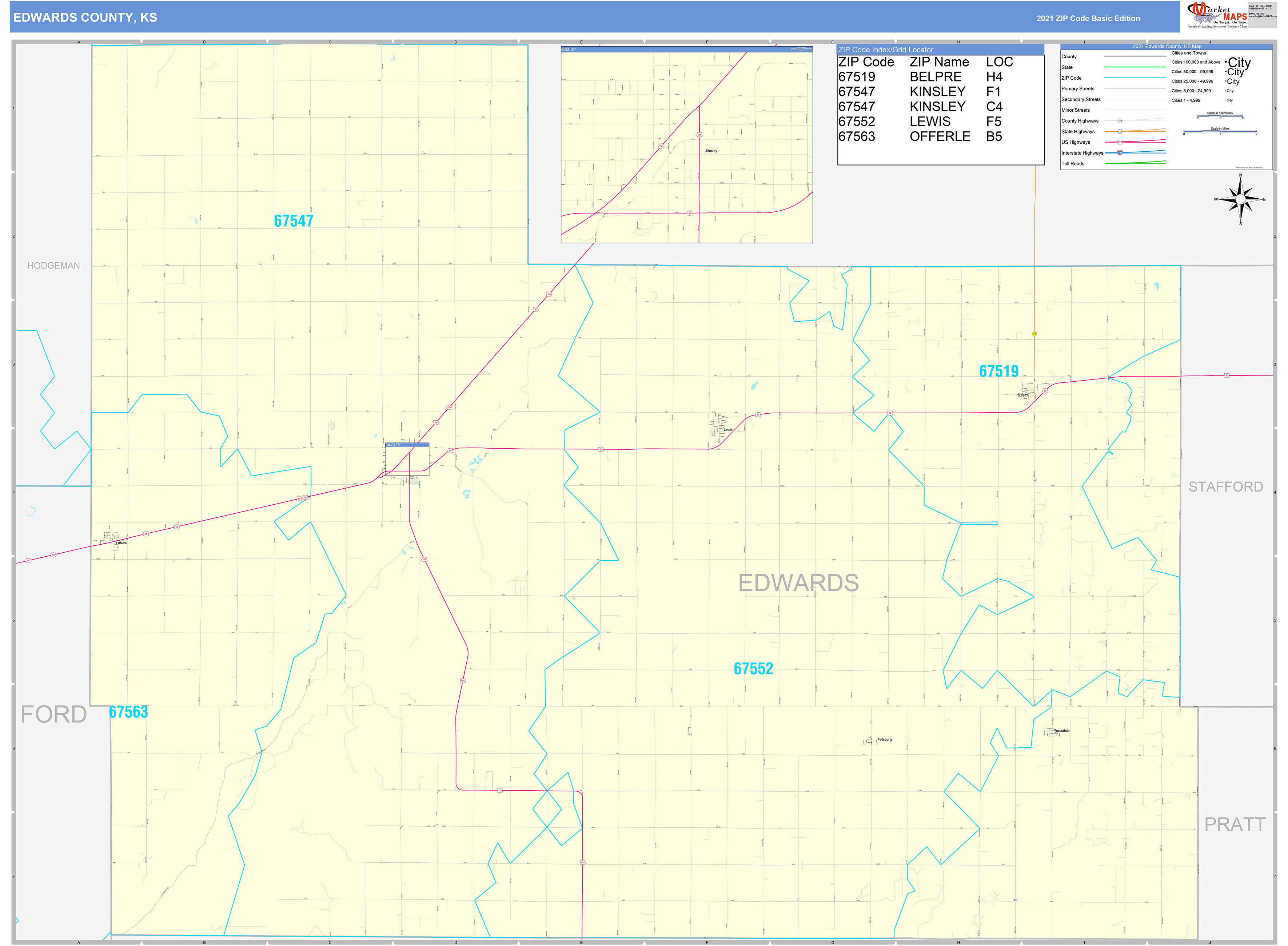
Task: Select the F1 location cell for Kinsley
Action: pyautogui.click(x=994, y=92)
